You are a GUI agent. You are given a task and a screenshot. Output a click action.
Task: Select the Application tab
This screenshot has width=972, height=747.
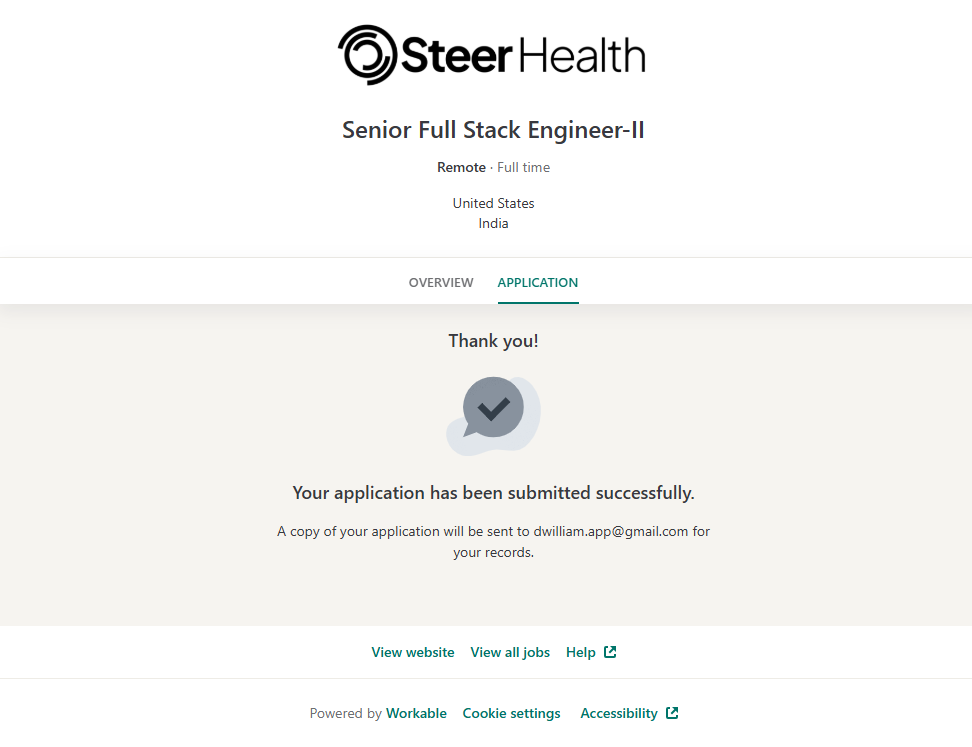538,283
